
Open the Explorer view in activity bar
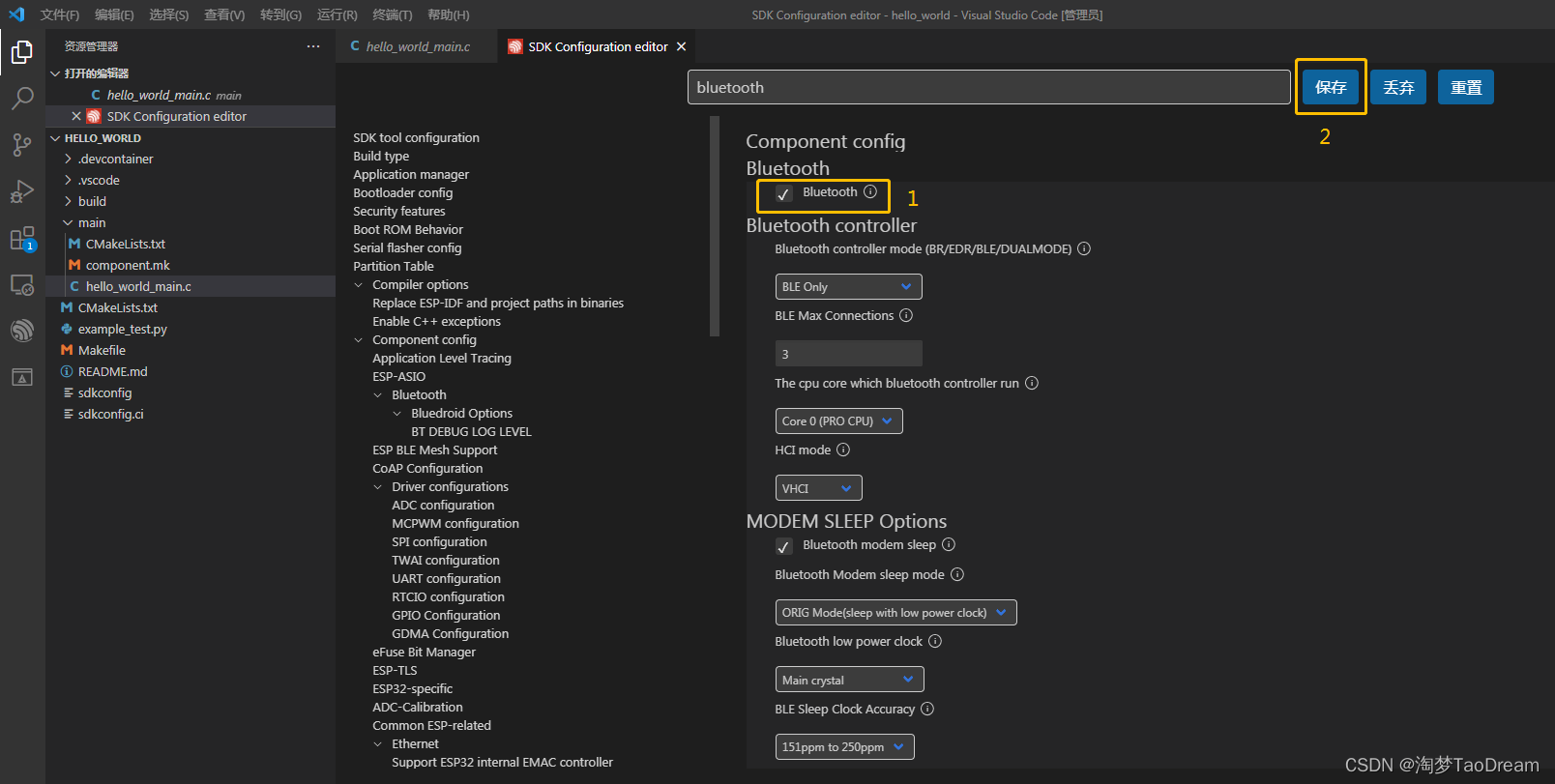pos(22,51)
